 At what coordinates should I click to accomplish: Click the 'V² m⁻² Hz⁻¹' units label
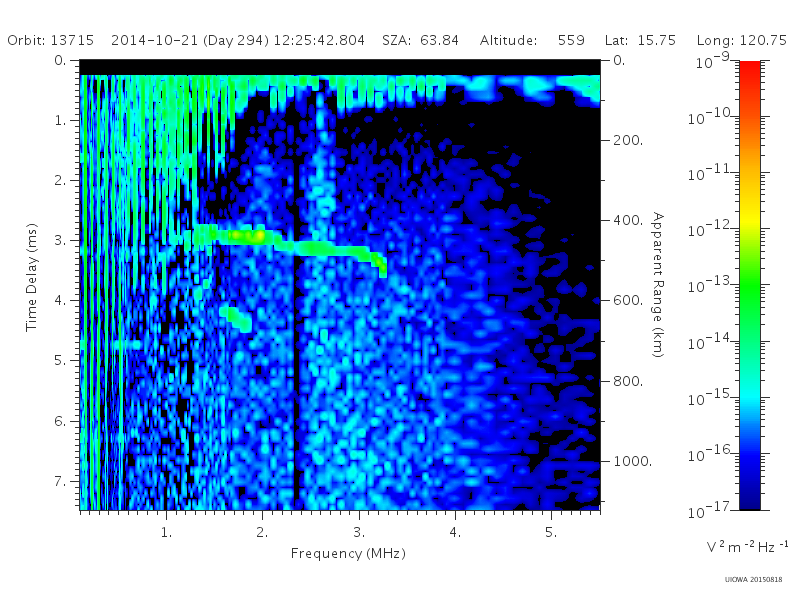[x=747, y=547]
